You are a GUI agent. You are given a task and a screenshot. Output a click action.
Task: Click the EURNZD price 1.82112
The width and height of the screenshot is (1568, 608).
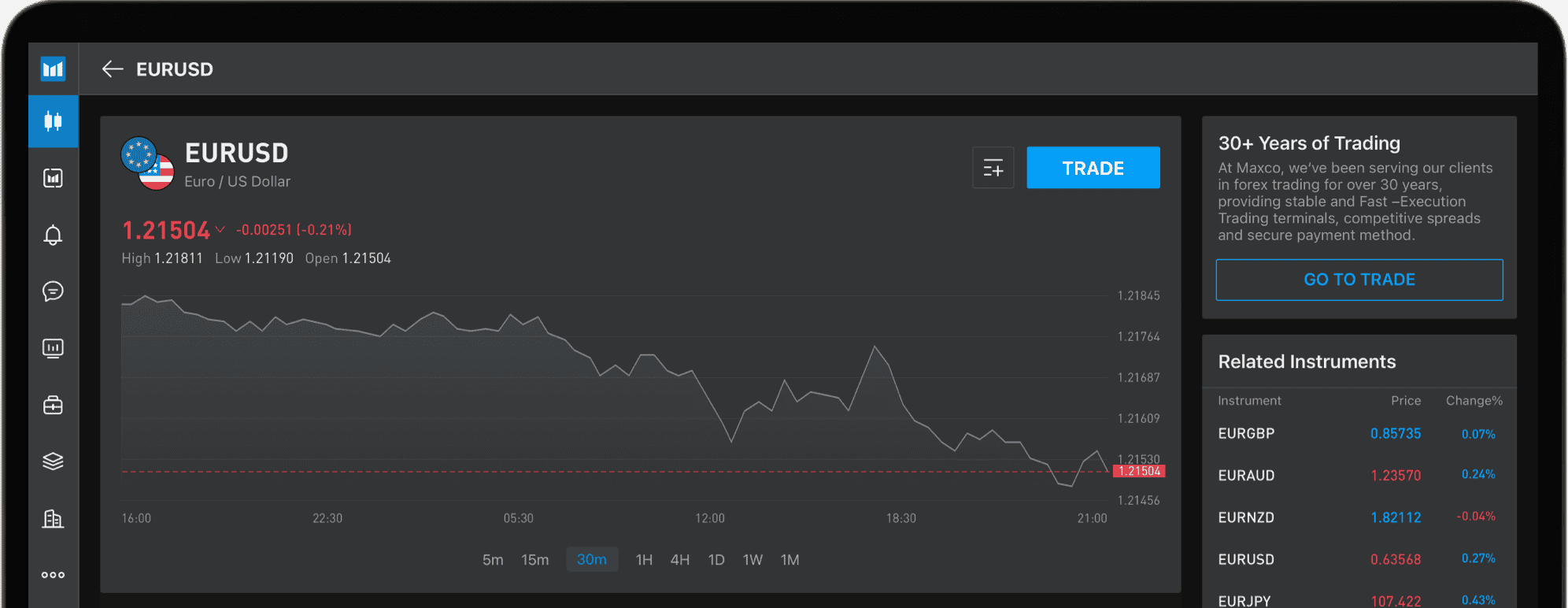click(1396, 517)
